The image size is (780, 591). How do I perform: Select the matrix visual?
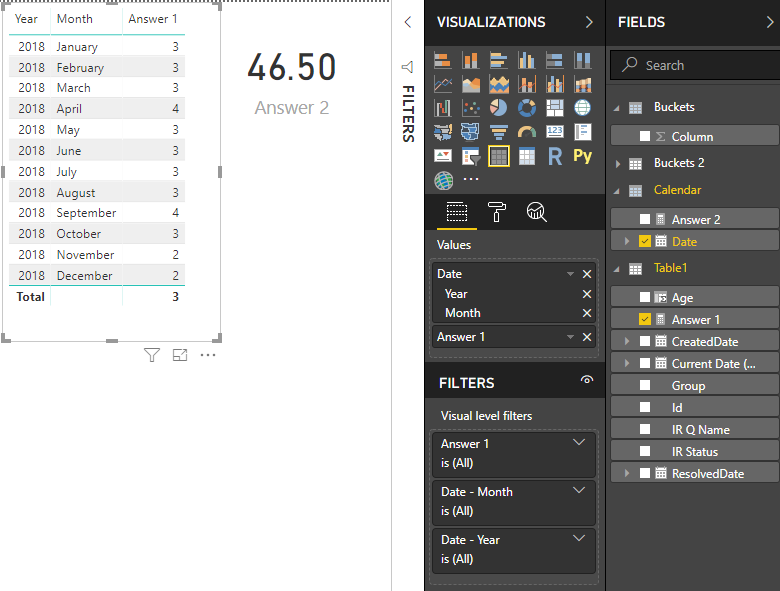(x=526, y=156)
